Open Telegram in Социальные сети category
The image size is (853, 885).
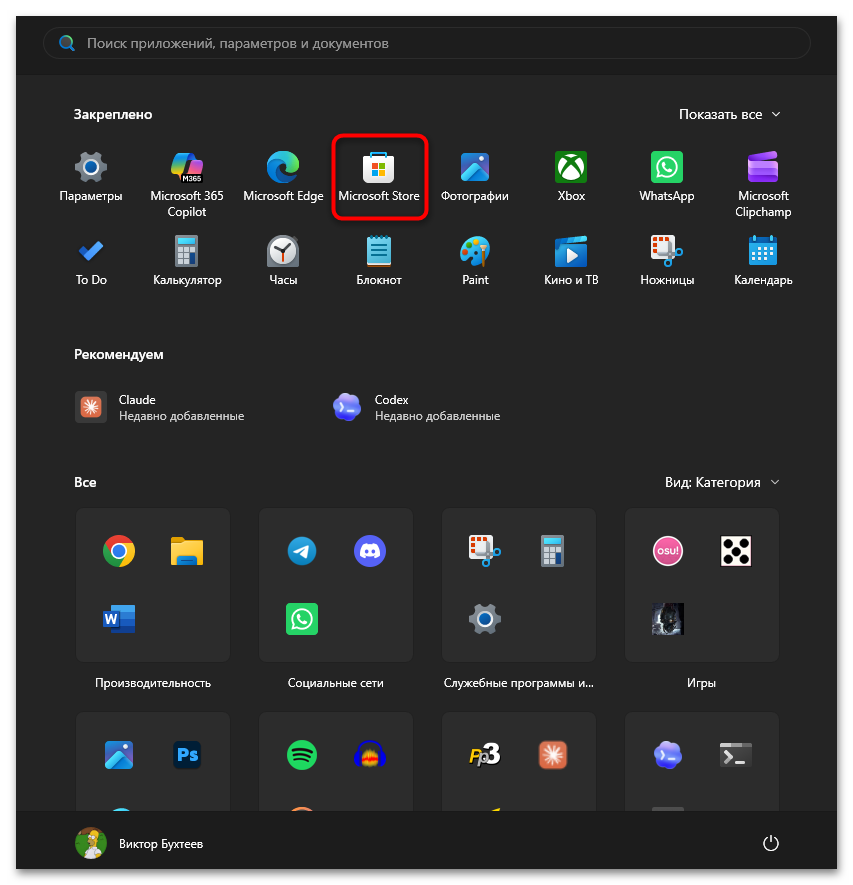tap(302, 551)
